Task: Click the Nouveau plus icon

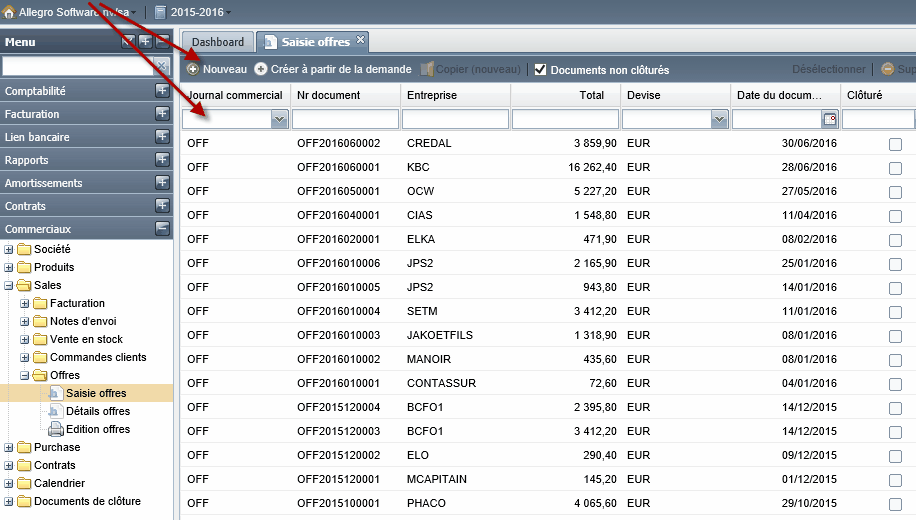Action: coord(193,69)
